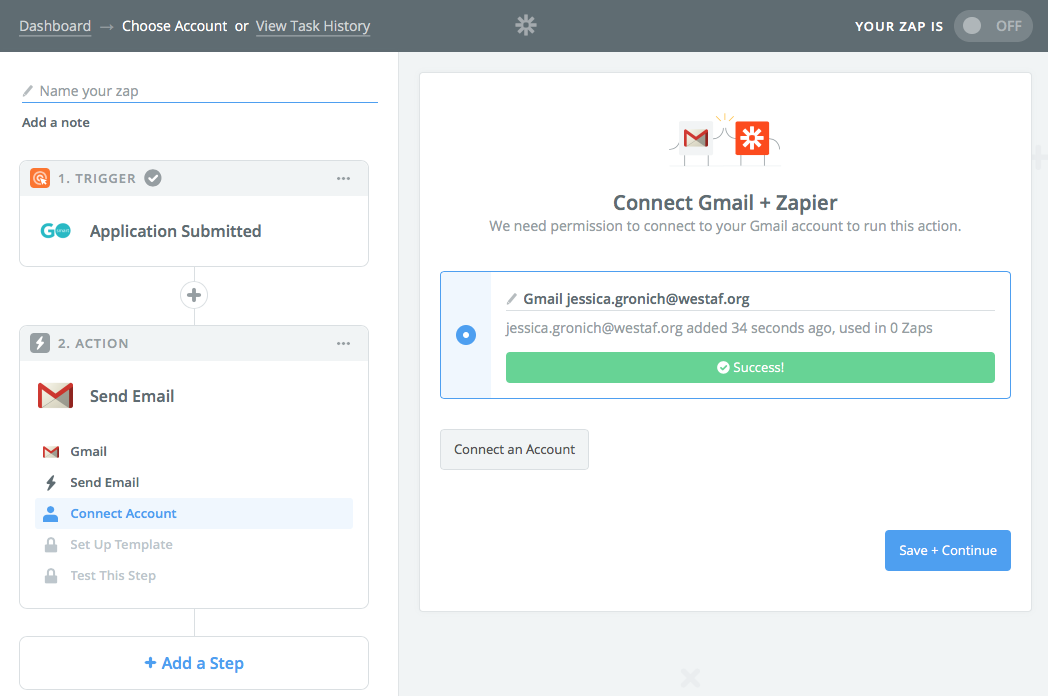Image resolution: width=1048 pixels, height=696 pixels.
Task: Click the orange Zapier logo in illustration
Action: pyautogui.click(x=752, y=138)
